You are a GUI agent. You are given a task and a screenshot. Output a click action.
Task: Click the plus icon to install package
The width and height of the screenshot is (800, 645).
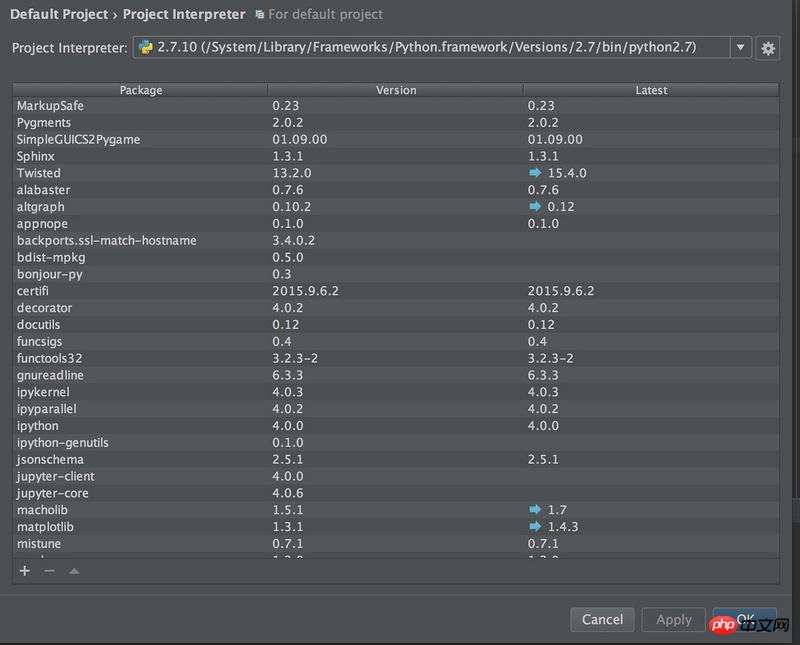coord(24,570)
